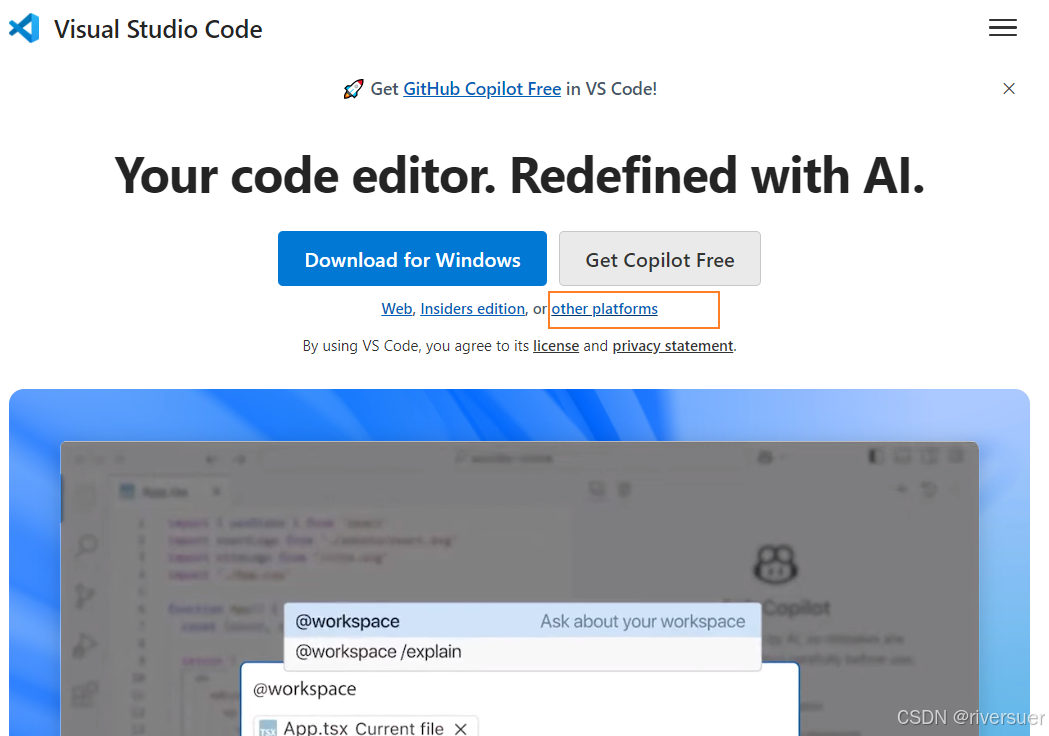Remove the App.tsx current file attachment
Image resolution: width=1049 pixels, height=736 pixels.
pos(461,728)
